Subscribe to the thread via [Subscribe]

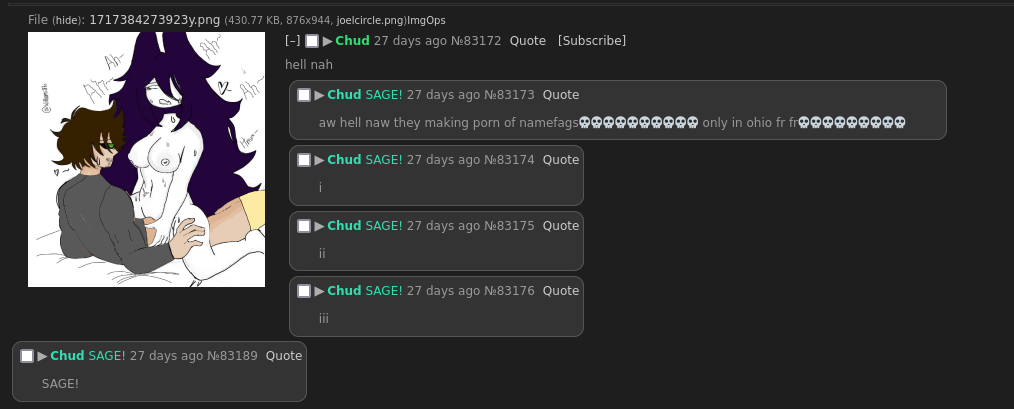[x=592, y=41]
